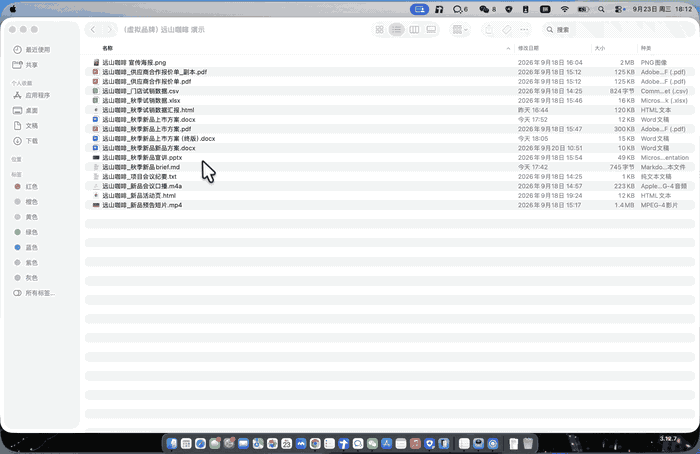This screenshot has height=454, width=700.
Task: Open the Wi-Fi menu bar icon
Action: pos(564,9)
